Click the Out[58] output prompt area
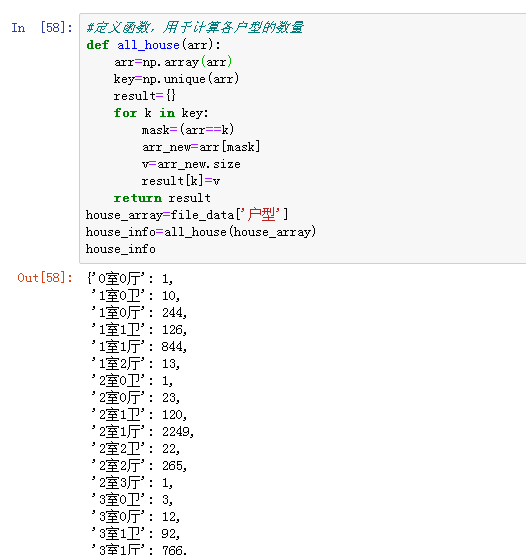Image resolution: width=526 pixels, height=555 pixels. click(45, 278)
